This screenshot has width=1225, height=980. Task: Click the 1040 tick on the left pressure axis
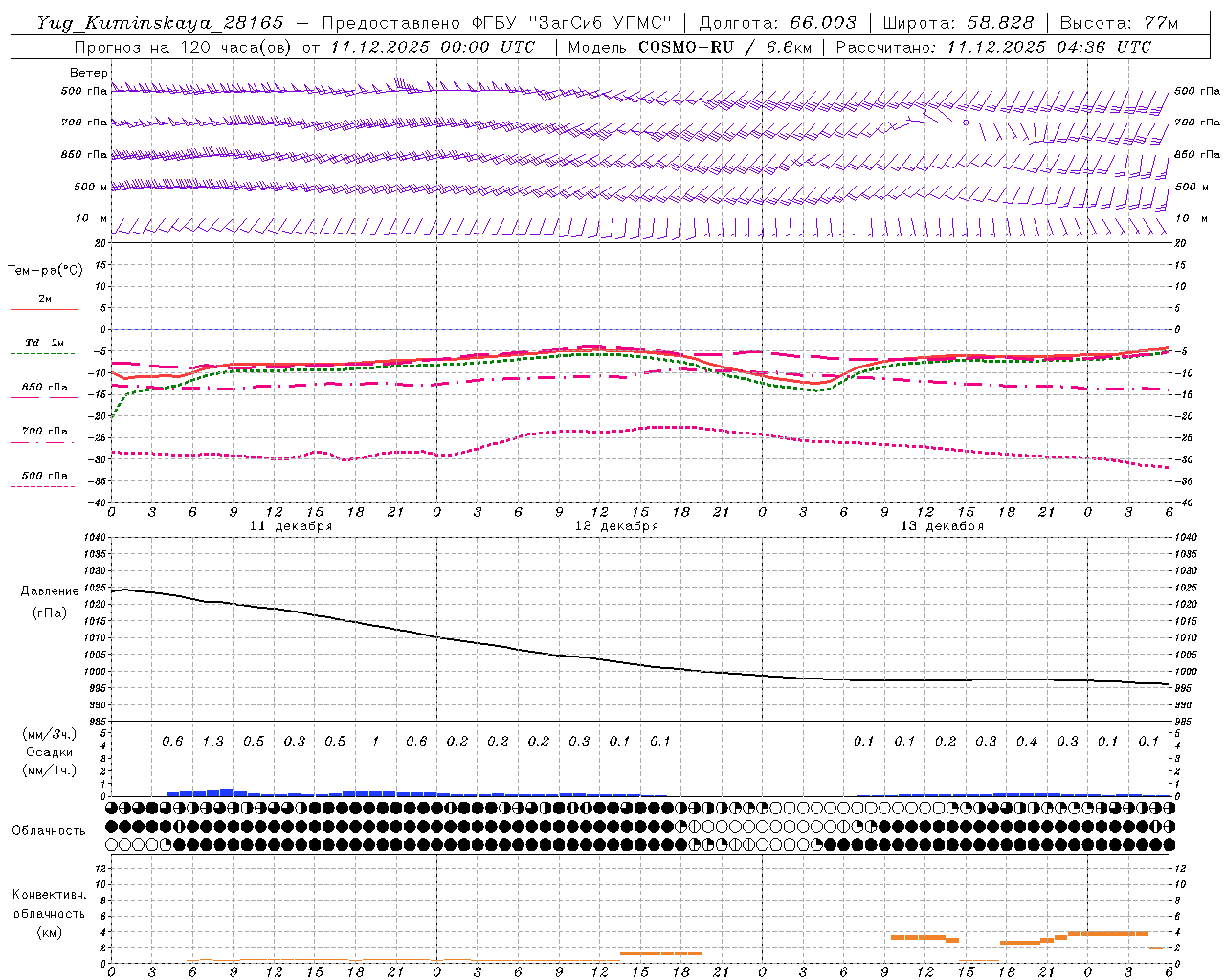point(97,538)
